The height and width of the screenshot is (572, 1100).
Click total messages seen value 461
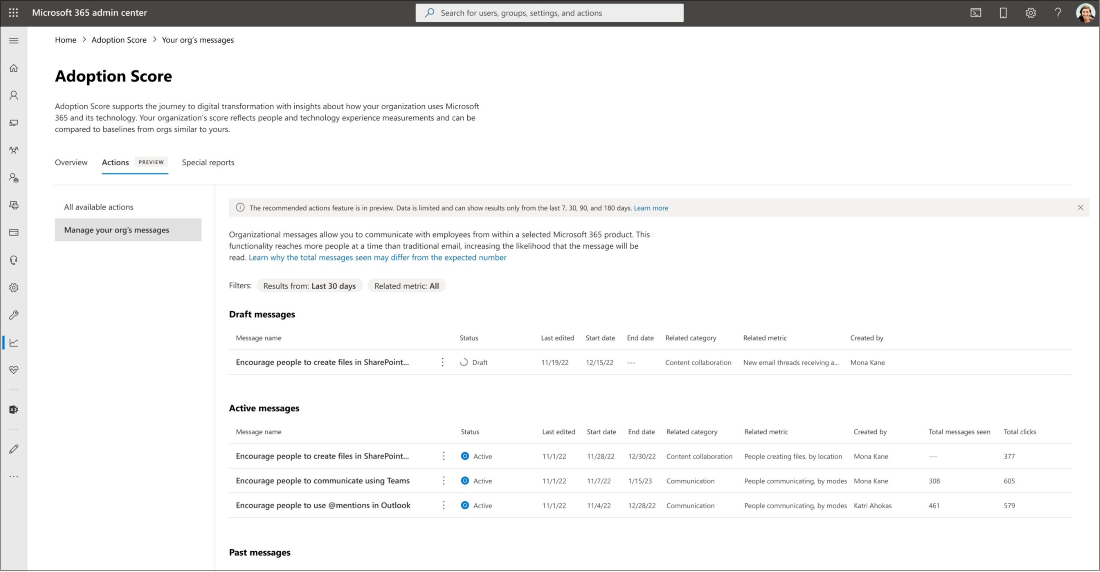pyautogui.click(x=934, y=505)
